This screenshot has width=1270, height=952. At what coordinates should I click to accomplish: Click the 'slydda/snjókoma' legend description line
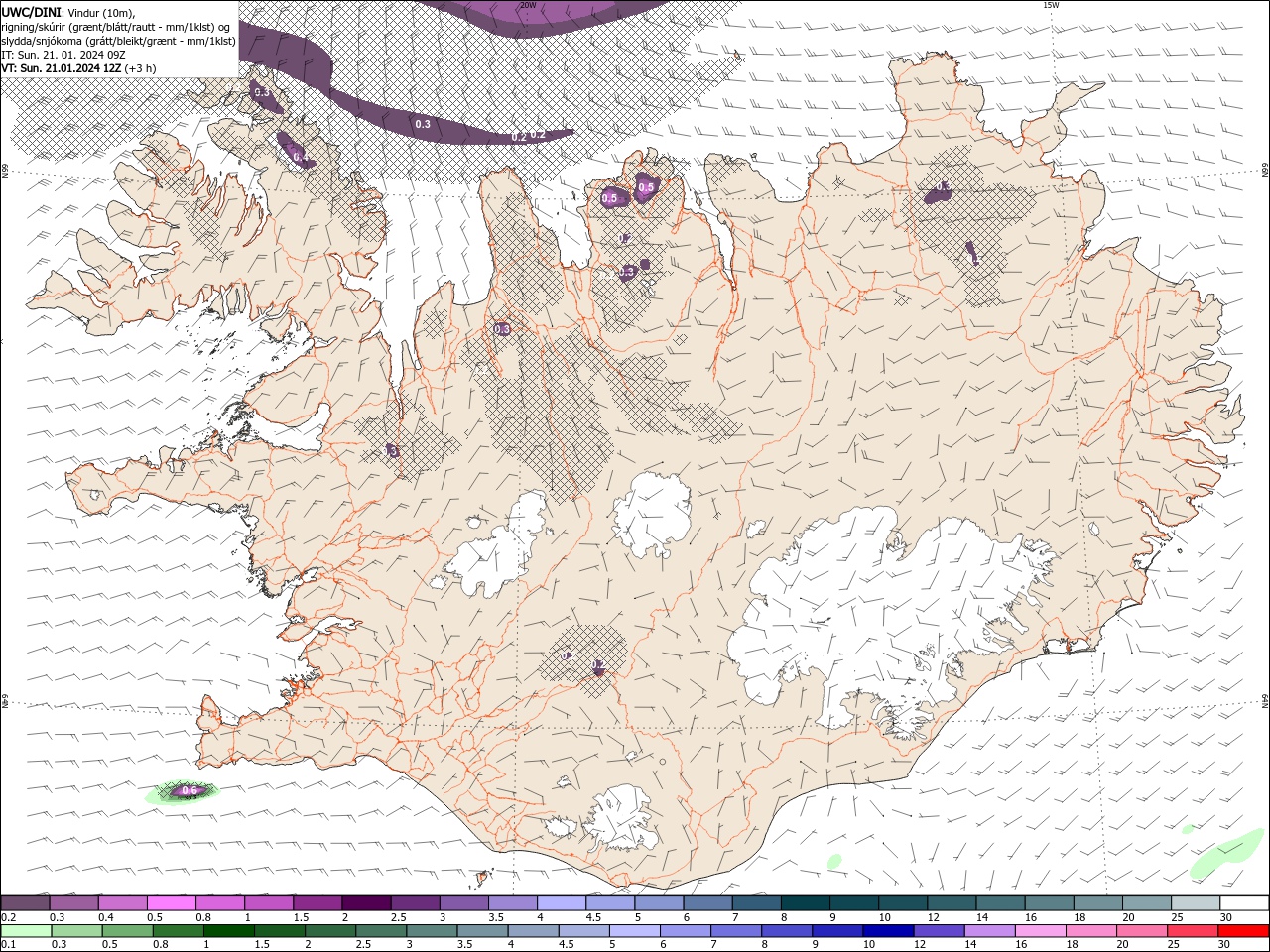pos(118,41)
